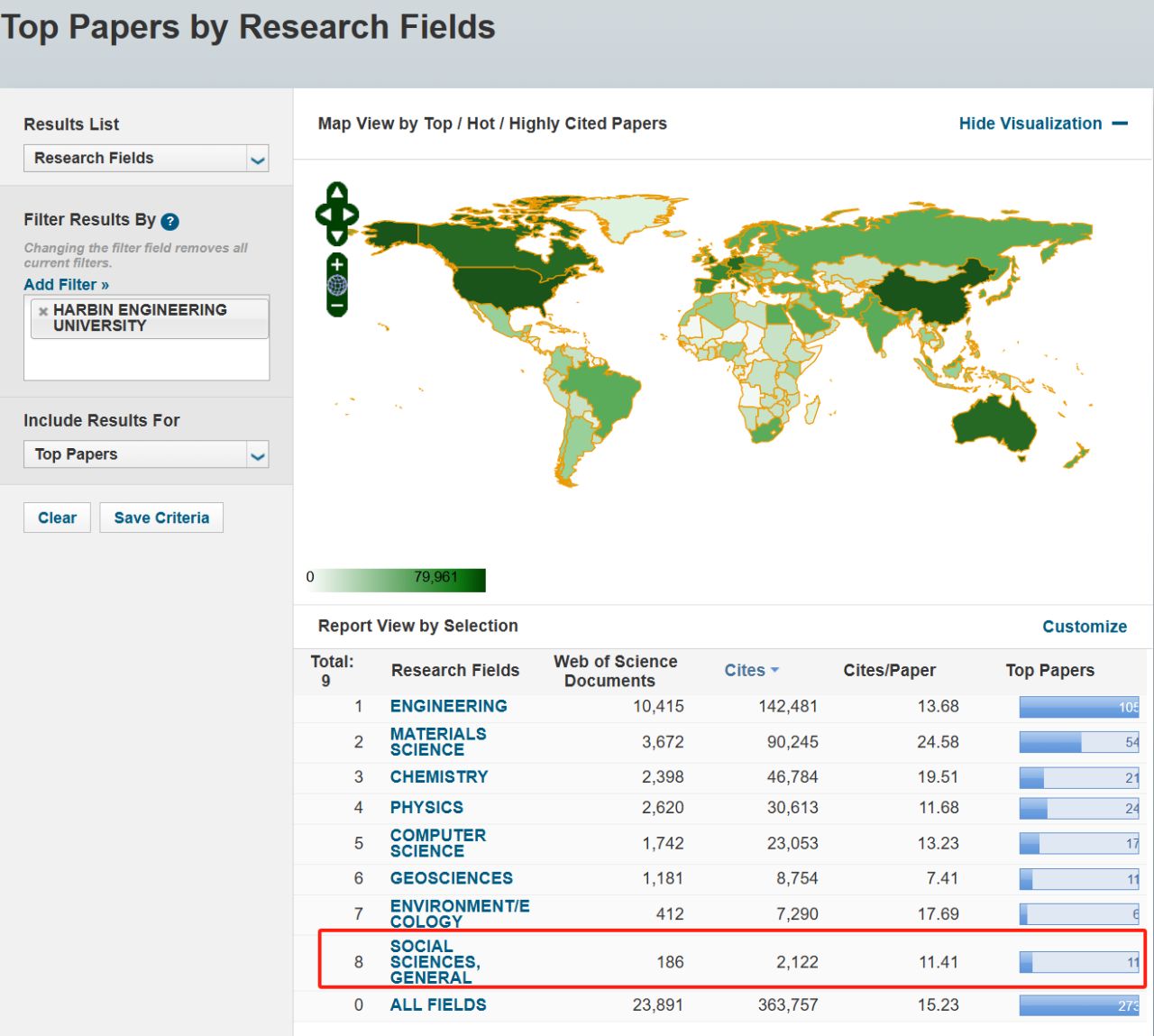Screen dimensions: 1154x1036
Task: Open the ENGINEERING research field
Action: point(448,706)
